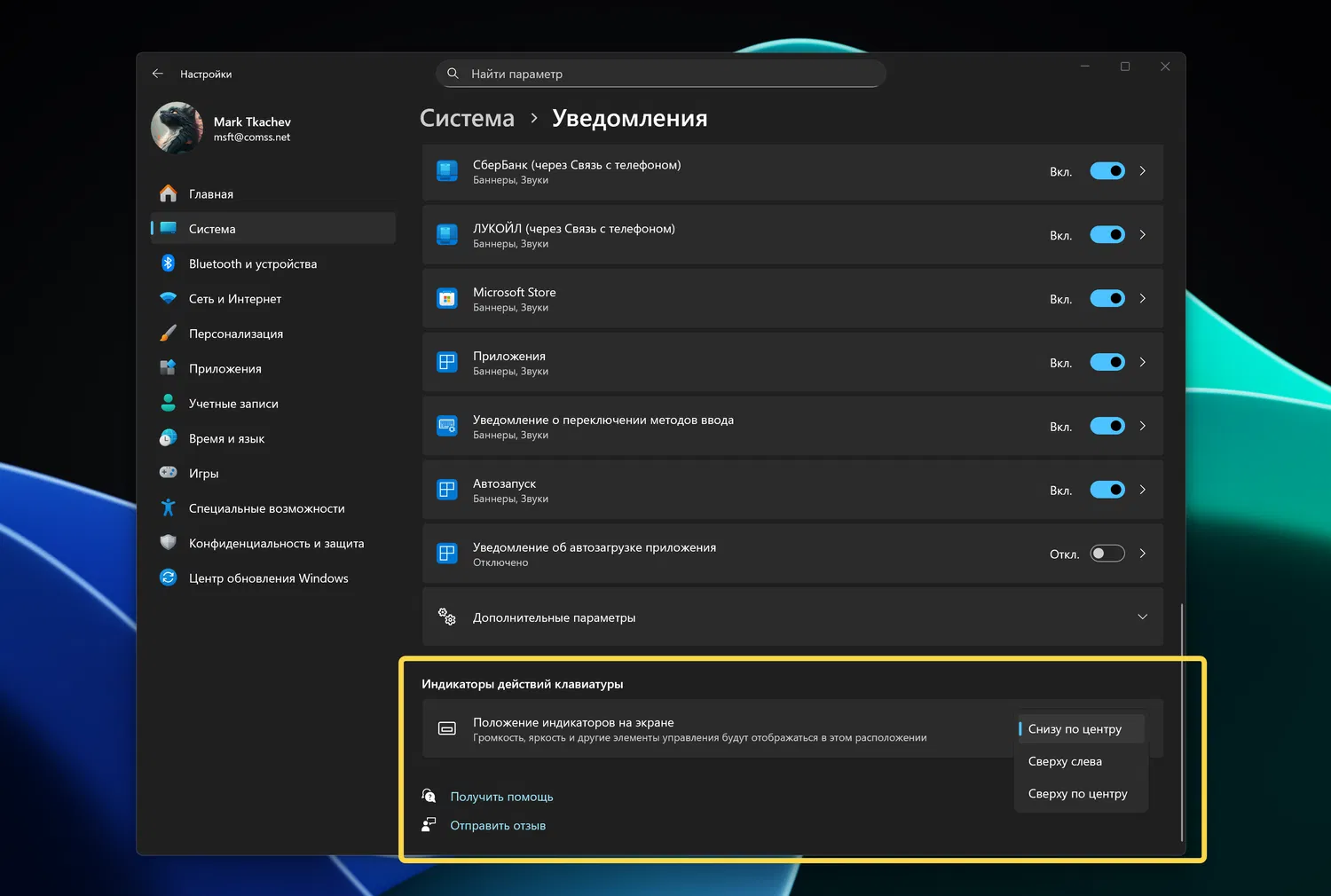
Task: Switch off Автозапуск notifications toggle
Action: (1107, 490)
